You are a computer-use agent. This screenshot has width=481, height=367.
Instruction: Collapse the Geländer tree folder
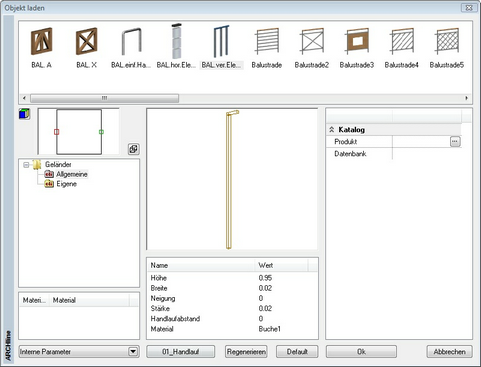pyautogui.click(x=26, y=165)
